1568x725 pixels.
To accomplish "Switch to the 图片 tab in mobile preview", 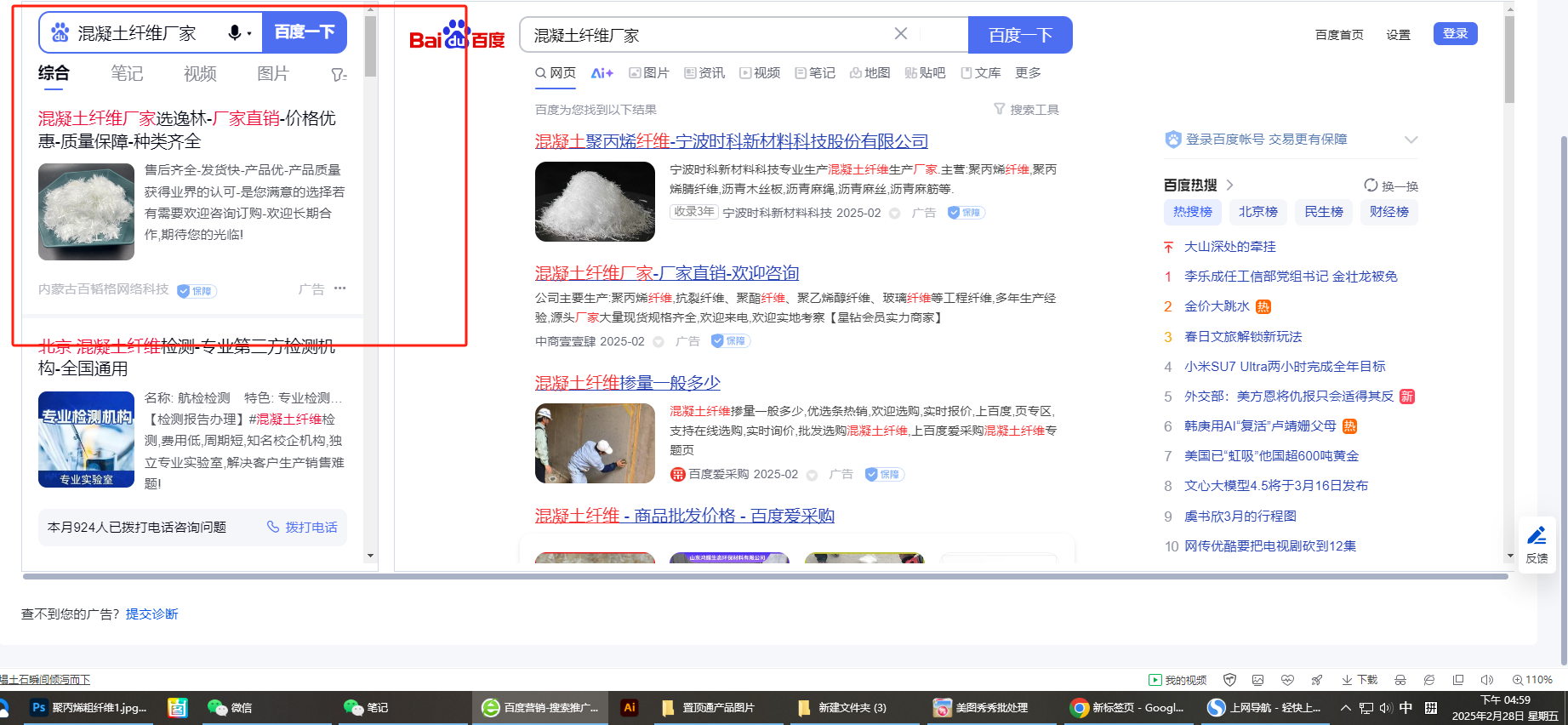I will point(273,74).
